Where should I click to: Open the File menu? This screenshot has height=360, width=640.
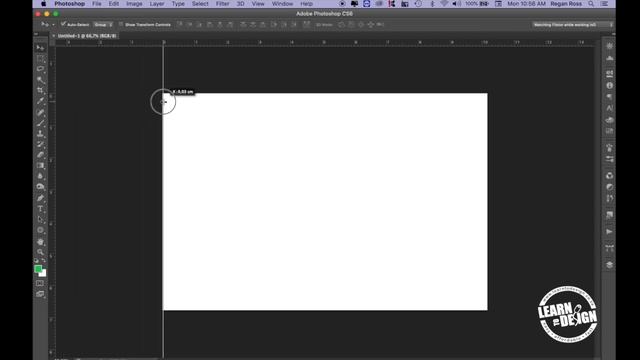click(x=97, y=4)
